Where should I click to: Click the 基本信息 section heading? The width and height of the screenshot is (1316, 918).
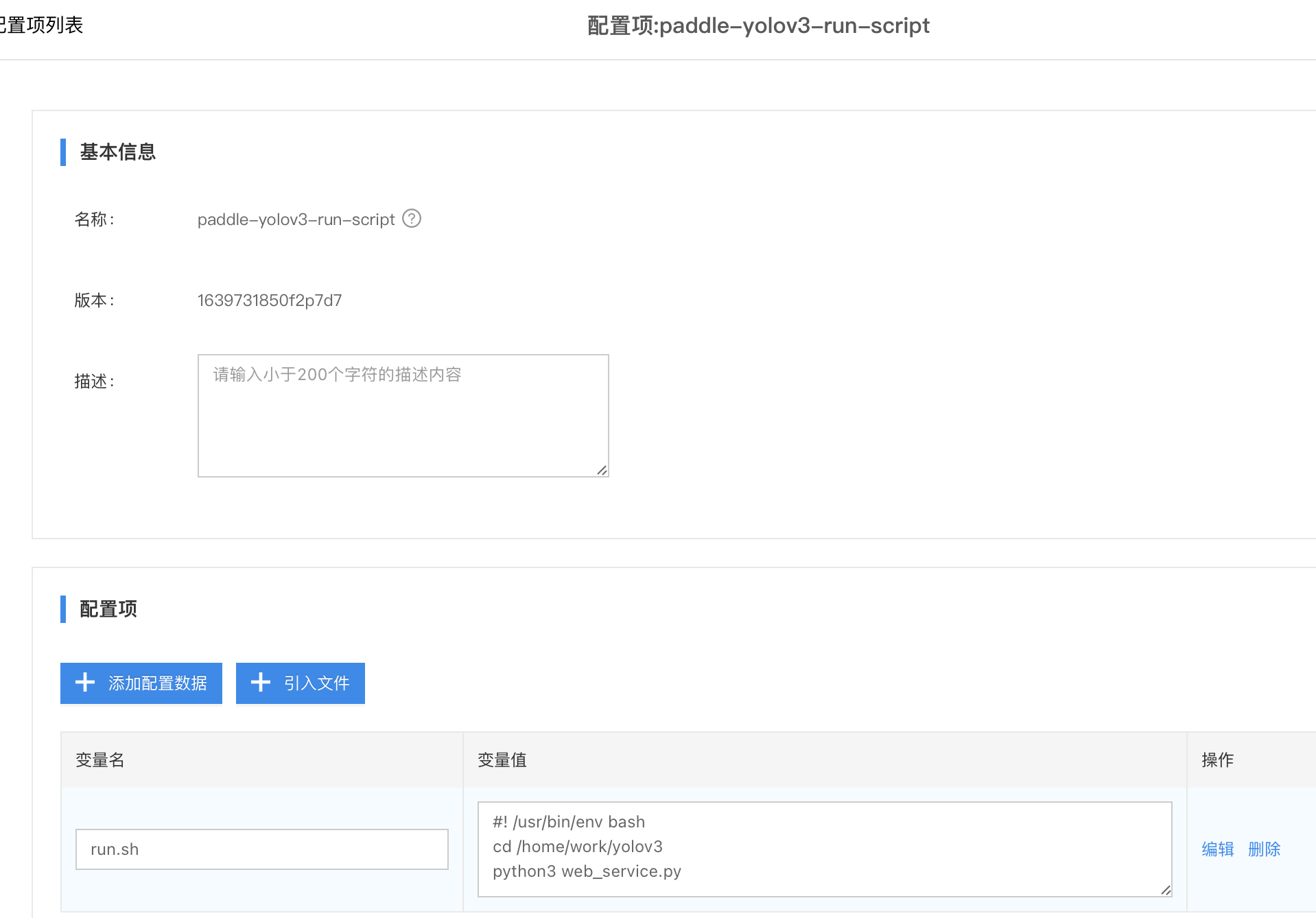point(118,152)
